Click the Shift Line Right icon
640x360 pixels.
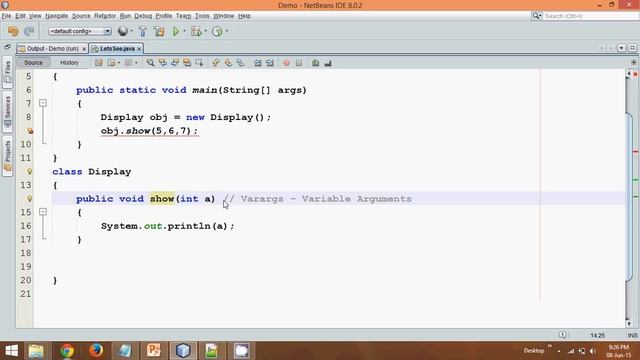coord(270,63)
